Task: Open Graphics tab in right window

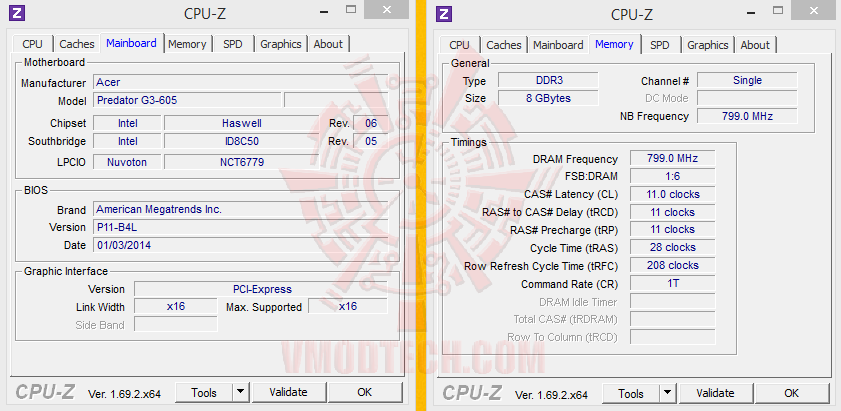Action: pos(707,45)
